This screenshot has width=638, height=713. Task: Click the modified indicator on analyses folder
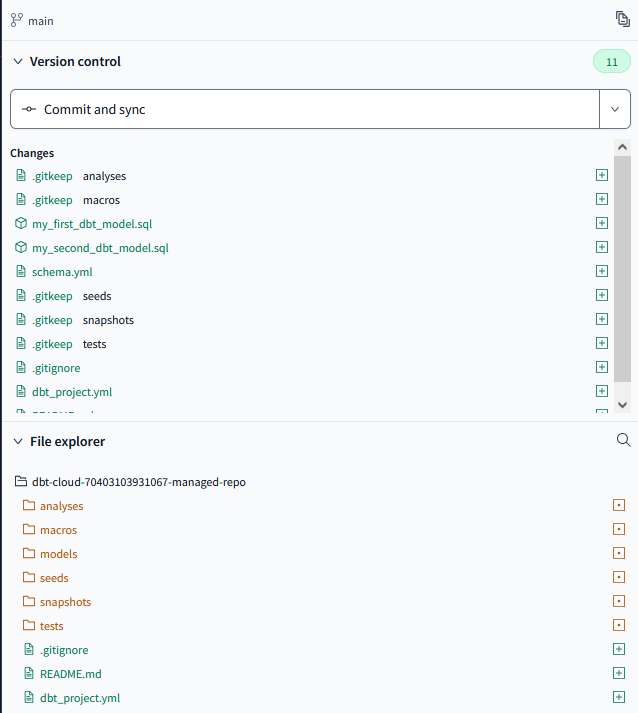[618, 505]
